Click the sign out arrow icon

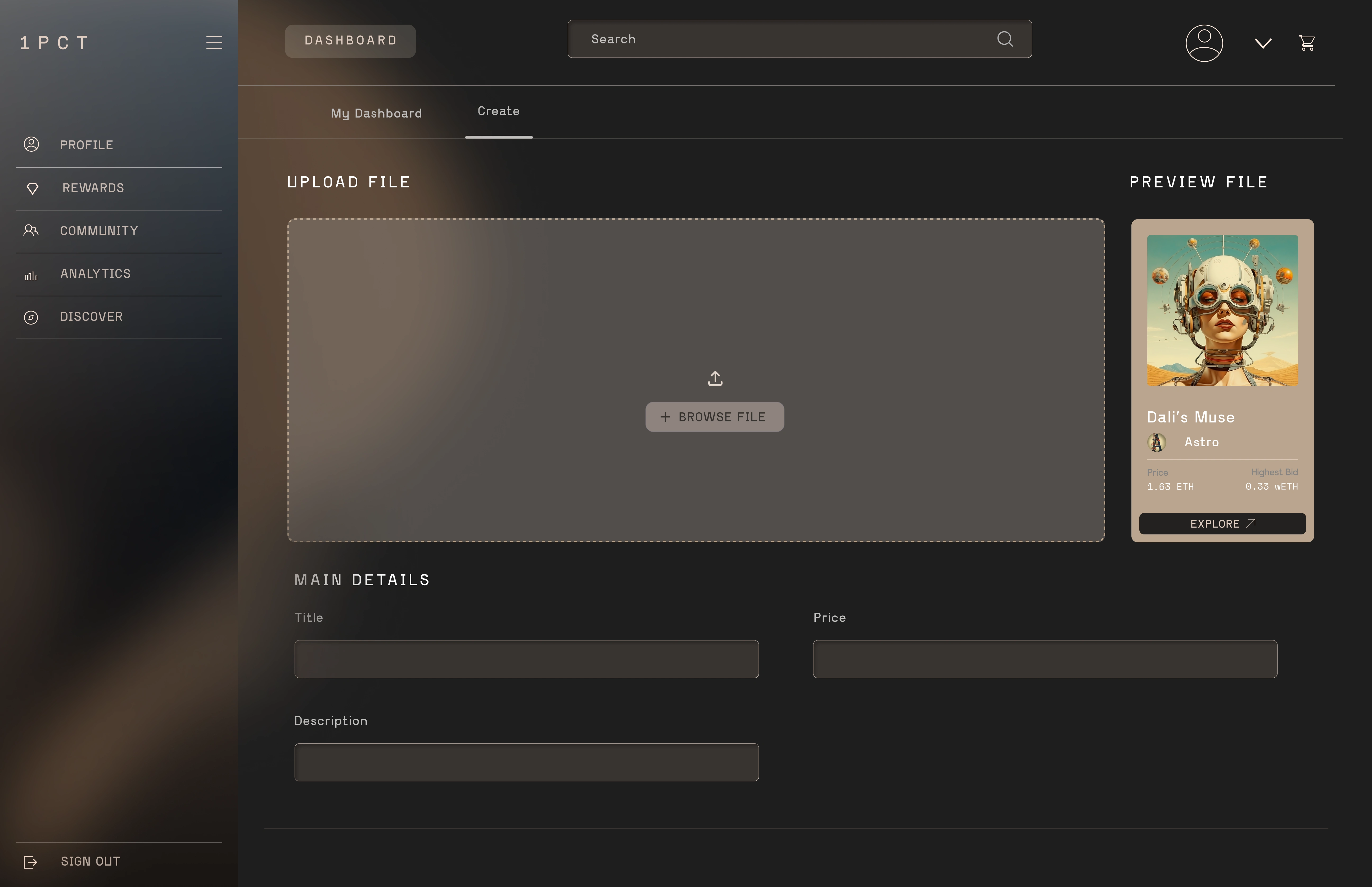click(x=30, y=862)
